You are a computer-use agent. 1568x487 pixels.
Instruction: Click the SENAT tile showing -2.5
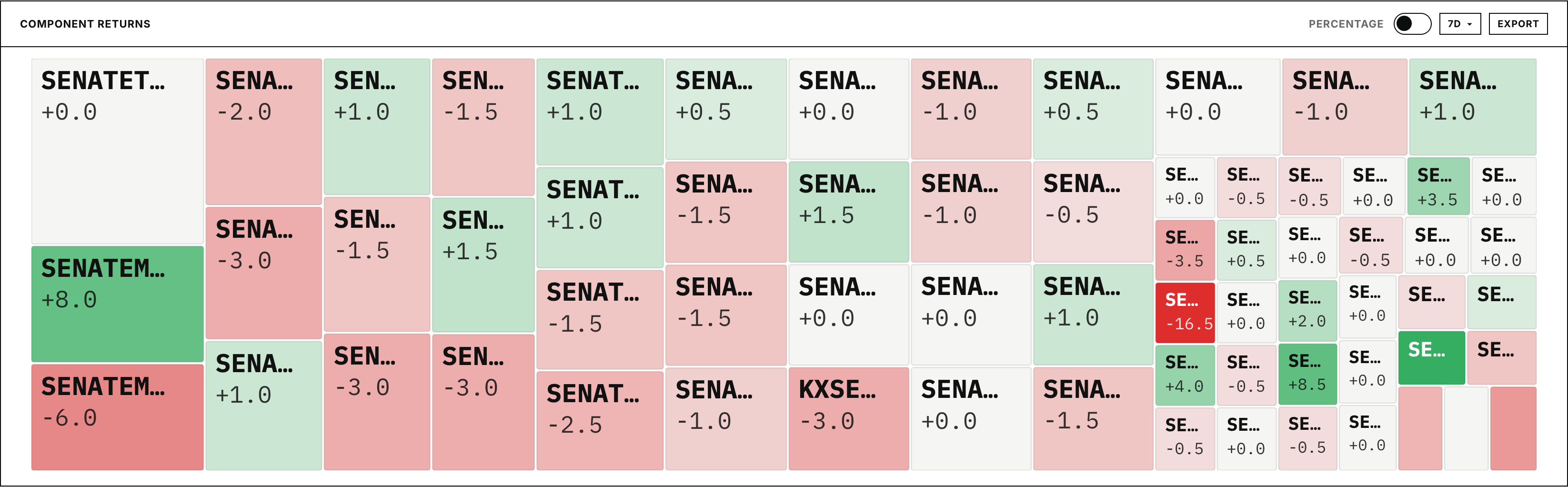pyautogui.click(x=600, y=421)
